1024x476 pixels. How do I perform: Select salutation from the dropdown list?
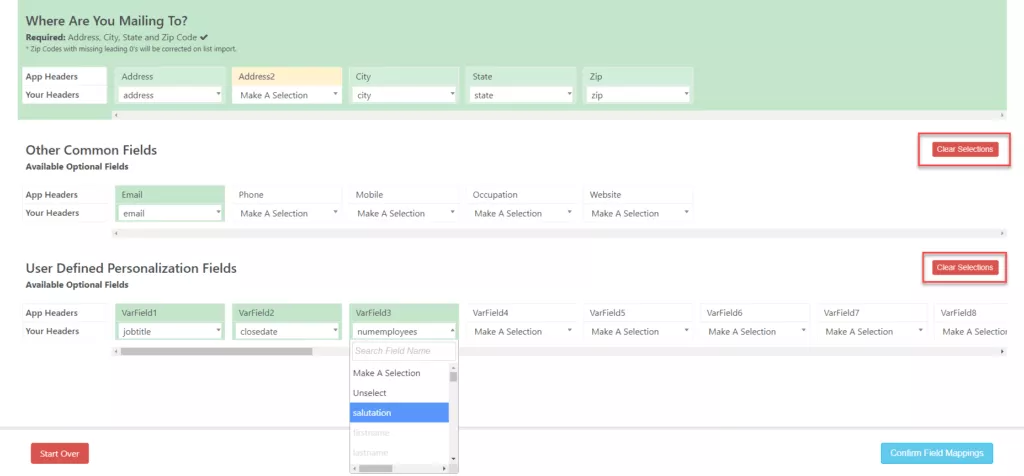400,413
